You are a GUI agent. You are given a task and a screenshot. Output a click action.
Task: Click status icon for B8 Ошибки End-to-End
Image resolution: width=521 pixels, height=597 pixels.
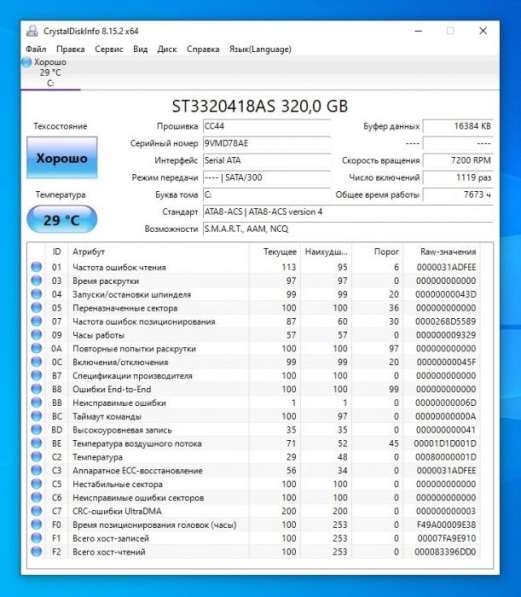(x=36, y=389)
